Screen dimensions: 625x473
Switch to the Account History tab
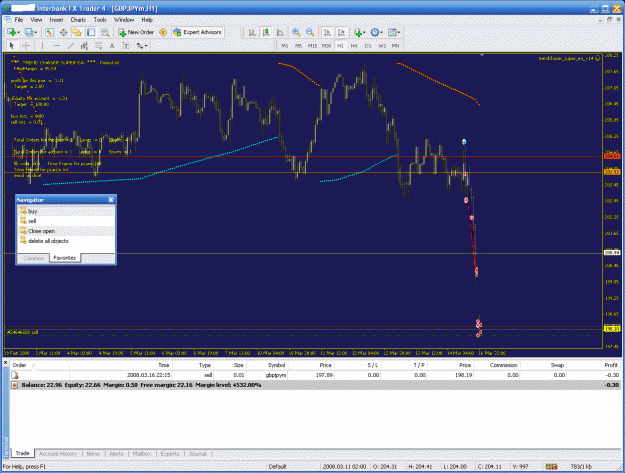coord(58,453)
